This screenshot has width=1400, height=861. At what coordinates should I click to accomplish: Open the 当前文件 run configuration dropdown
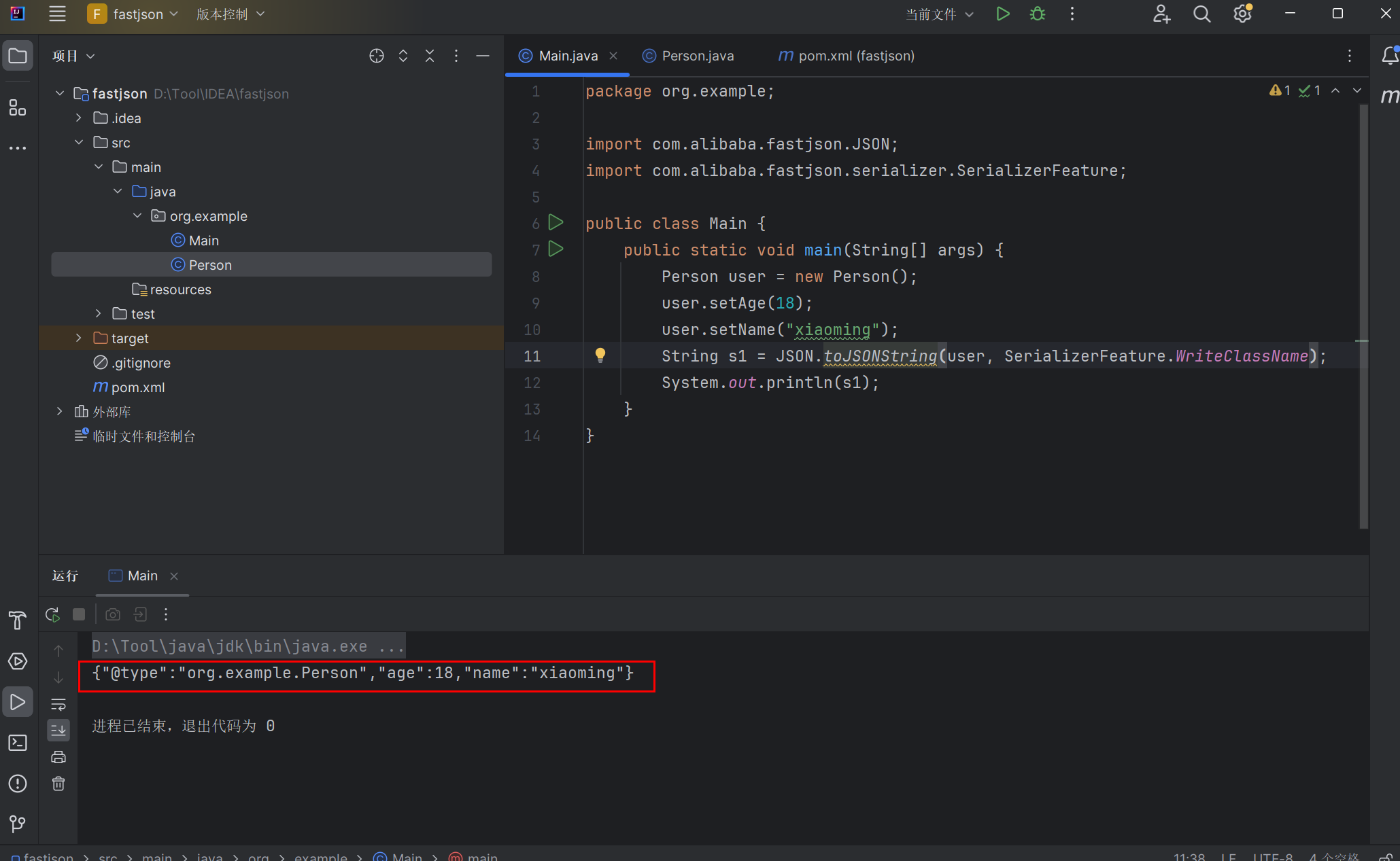939,14
